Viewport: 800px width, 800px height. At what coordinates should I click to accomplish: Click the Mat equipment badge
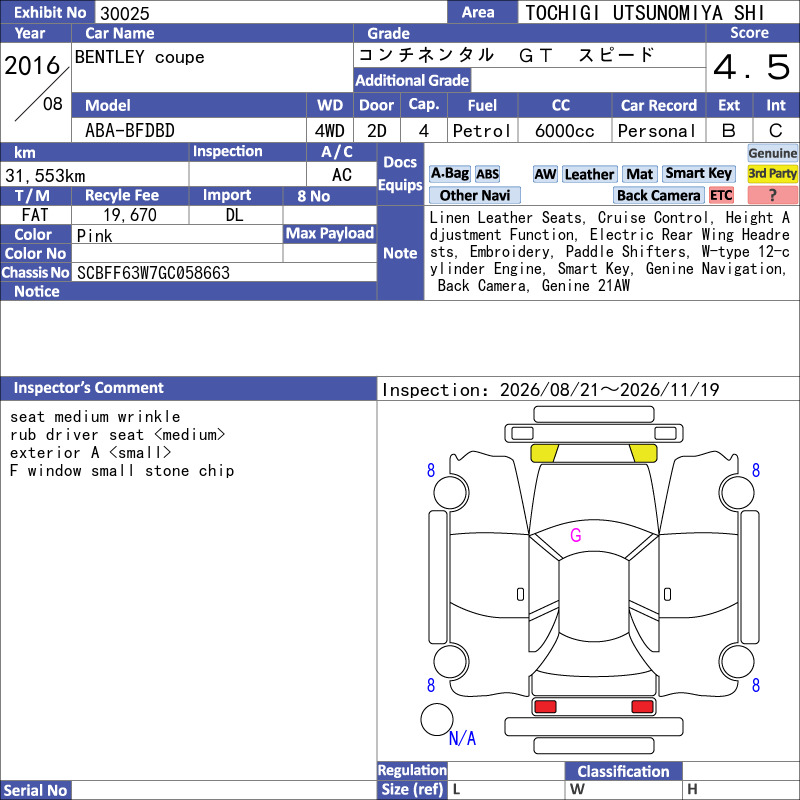tap(639, 174)
